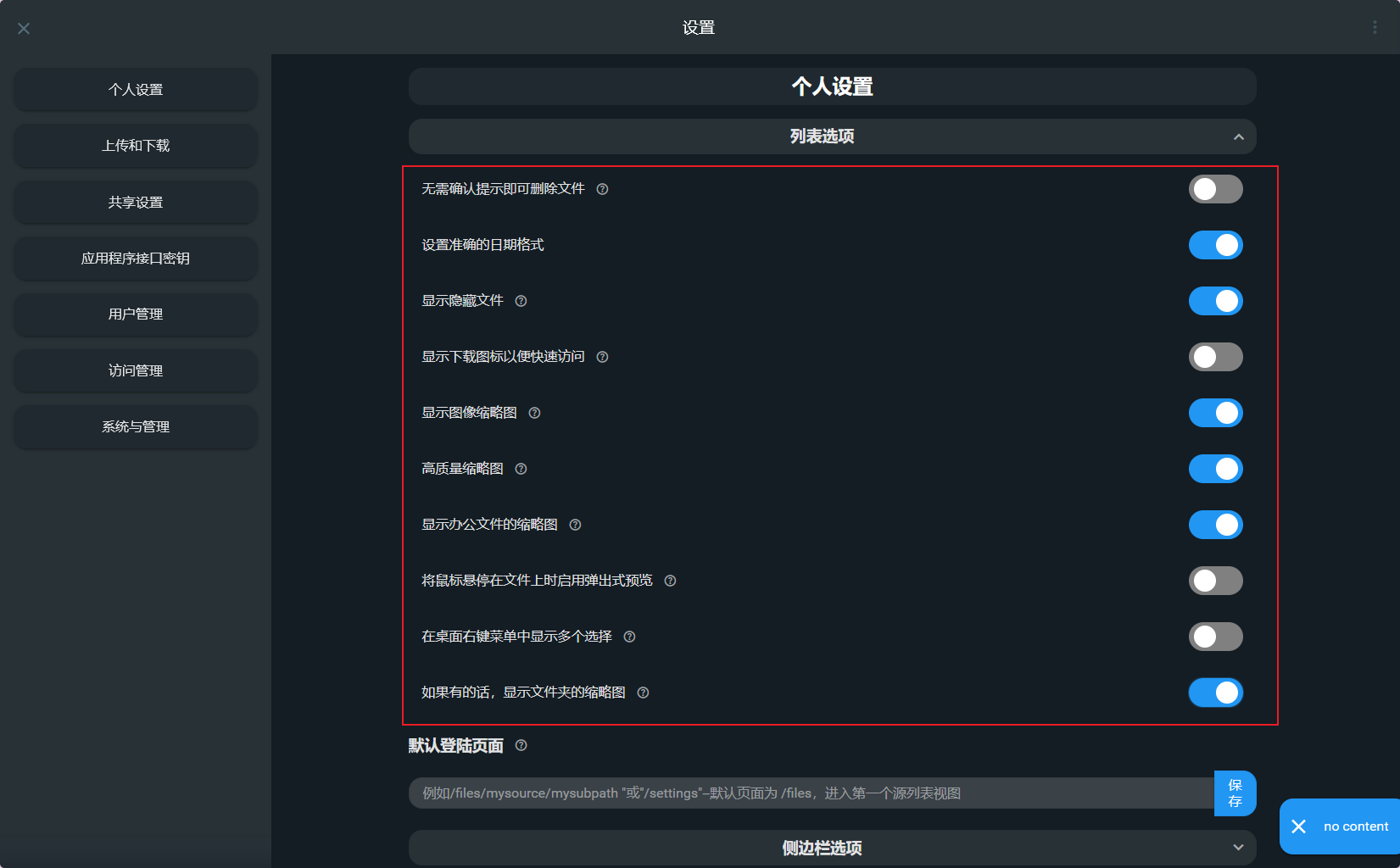Turn off folder thumbnails toggle
This screenshot has height=868, width=1400.
1216,693
